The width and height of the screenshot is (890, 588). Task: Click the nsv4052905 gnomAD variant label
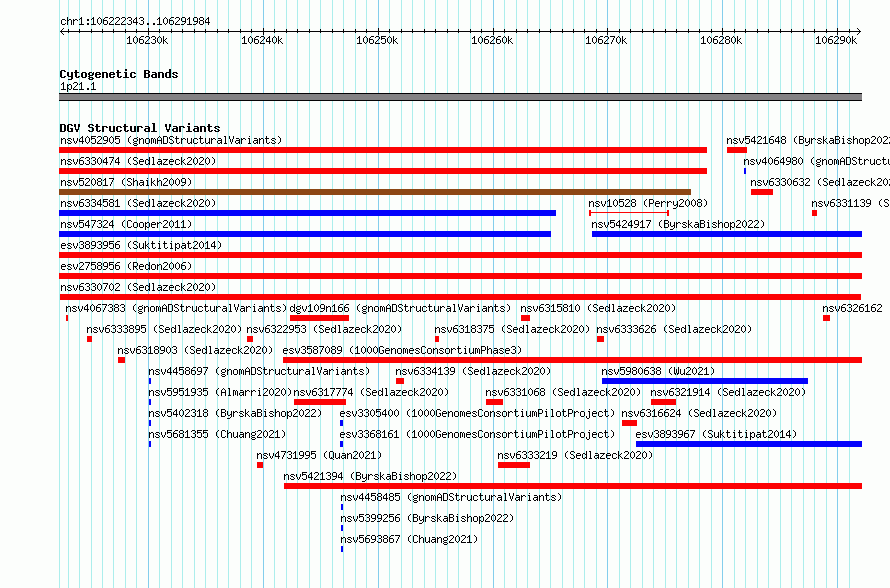pos(171,140)
